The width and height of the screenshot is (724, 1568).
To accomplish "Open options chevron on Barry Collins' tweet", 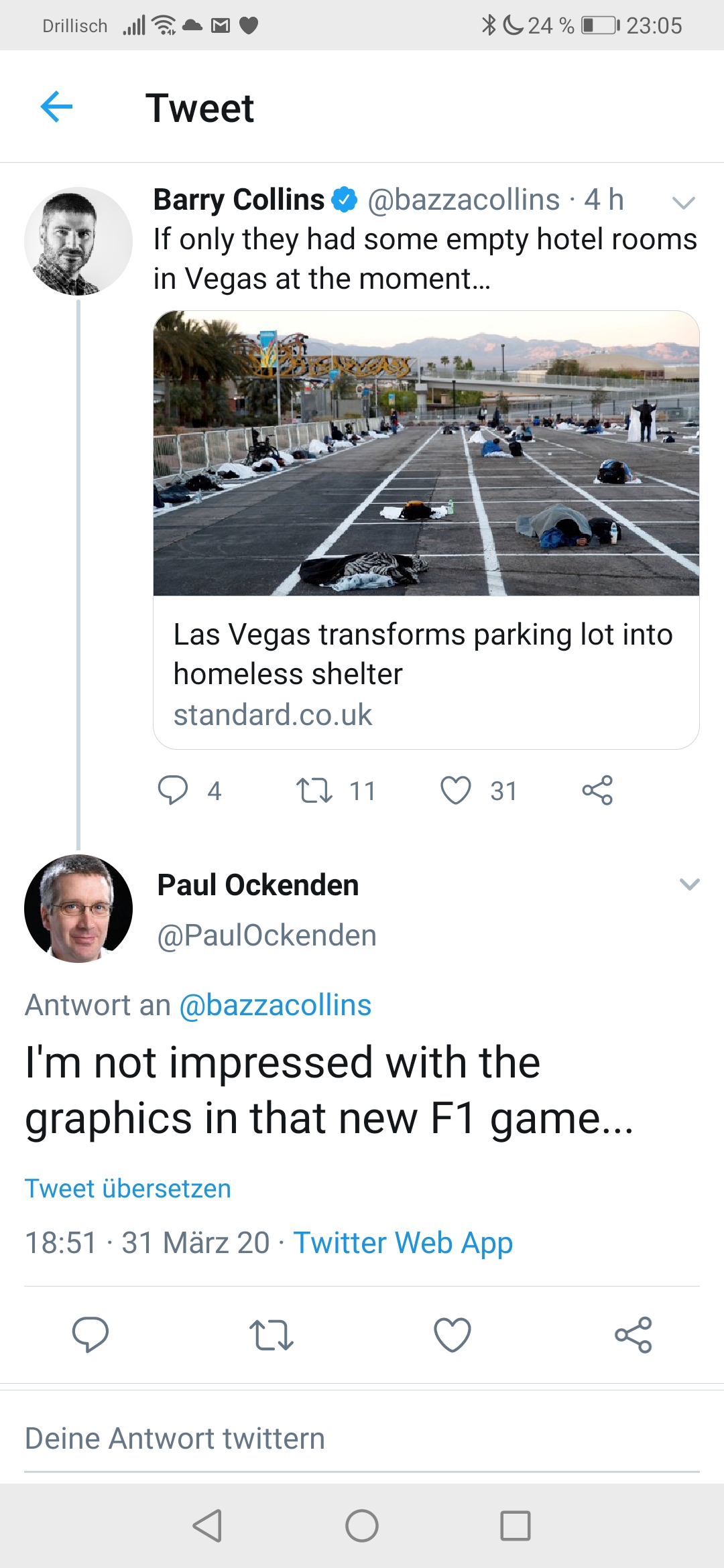I will [x=683, y=202].
